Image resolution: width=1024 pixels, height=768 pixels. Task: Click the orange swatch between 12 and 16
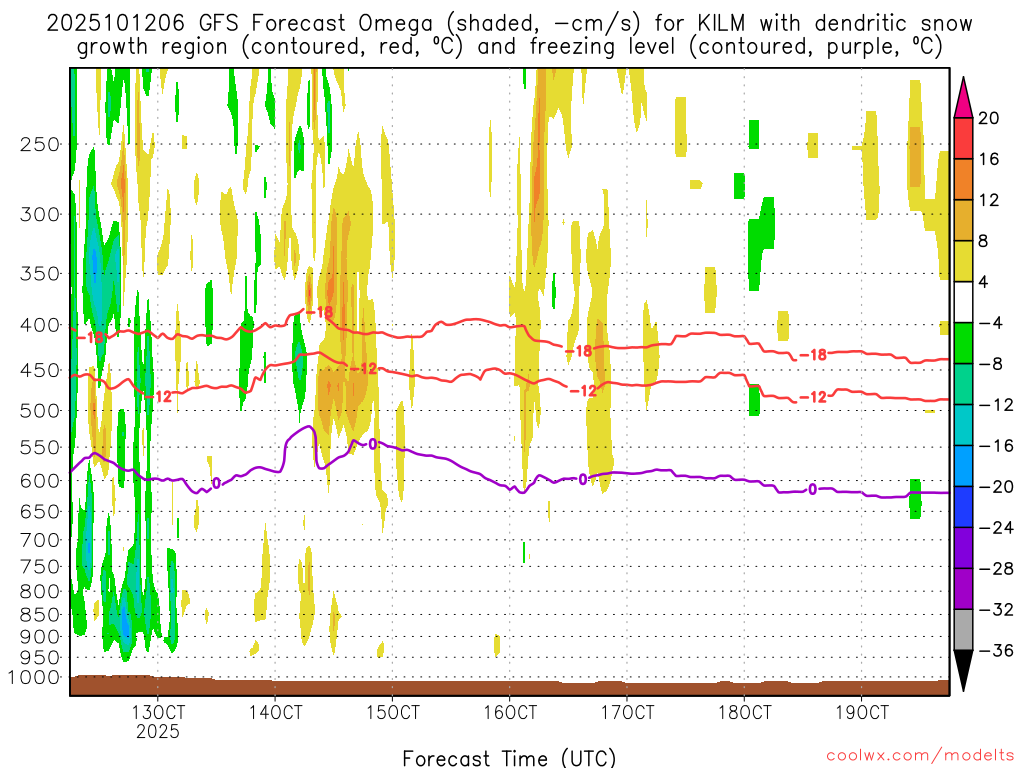pos(963,179)
